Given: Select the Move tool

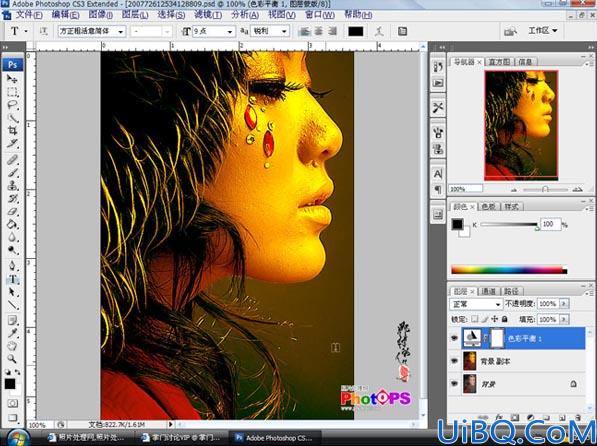Looking at the screenshot, I should coord(13,79).
